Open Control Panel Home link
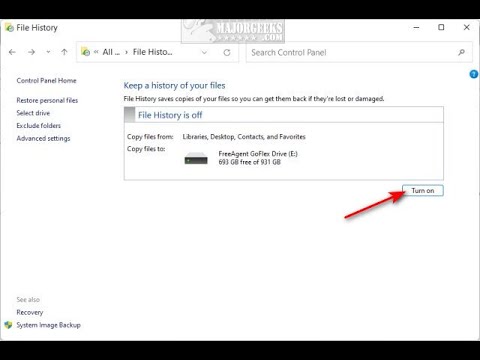 click(x=46, y=81)
